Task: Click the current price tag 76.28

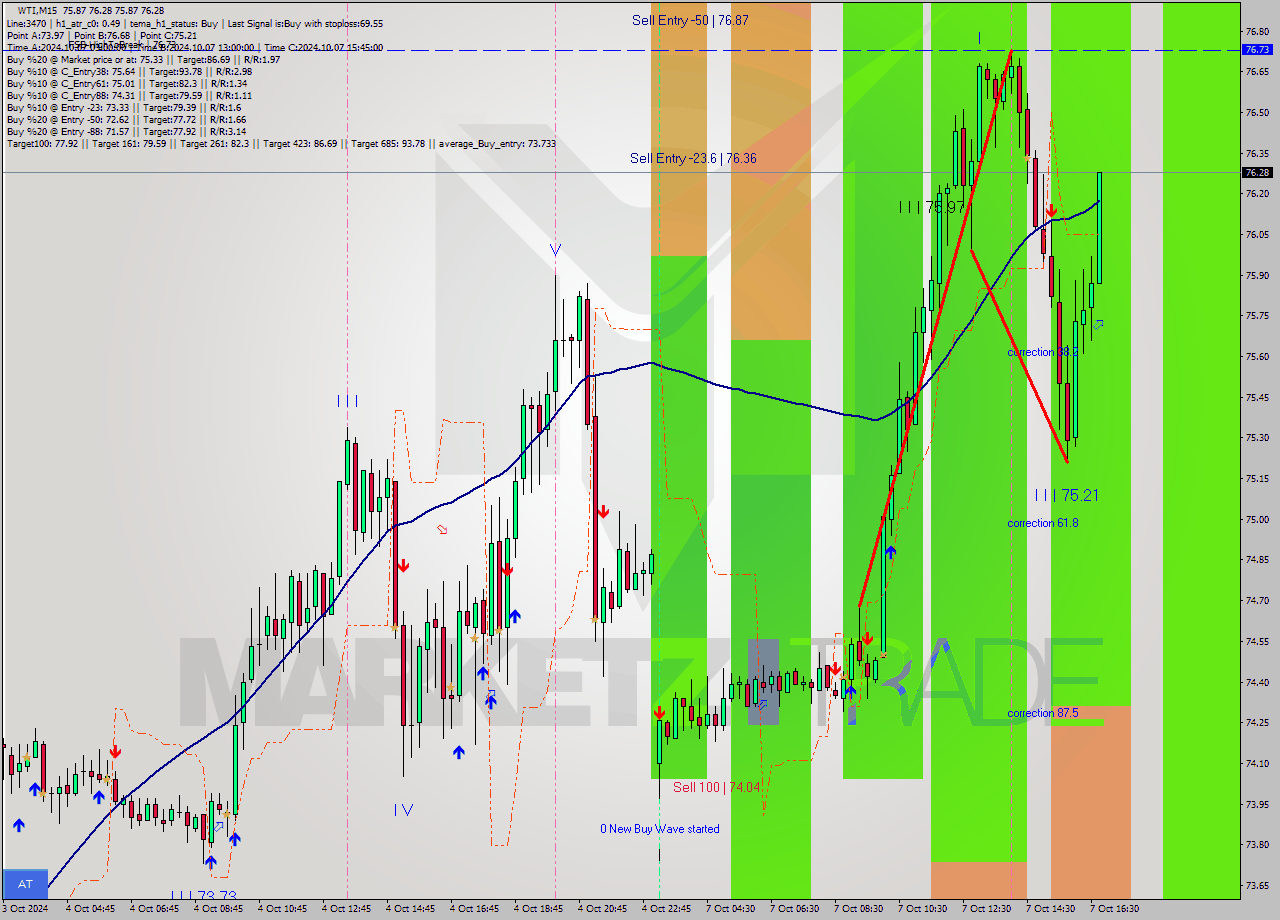Action: [x=1257, y=172]
